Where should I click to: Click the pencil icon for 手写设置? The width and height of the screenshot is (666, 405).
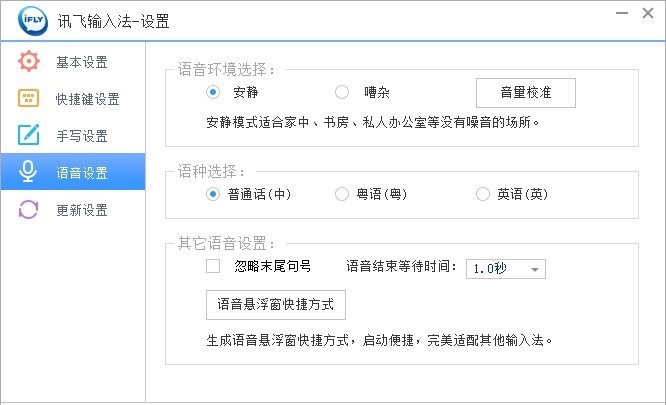point(28,136)
